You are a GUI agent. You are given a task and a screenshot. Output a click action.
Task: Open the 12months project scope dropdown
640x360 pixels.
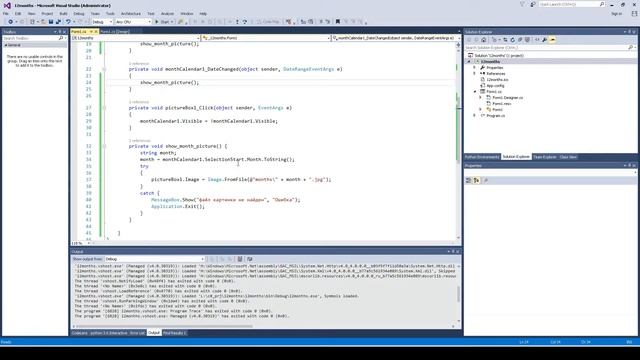136,38
